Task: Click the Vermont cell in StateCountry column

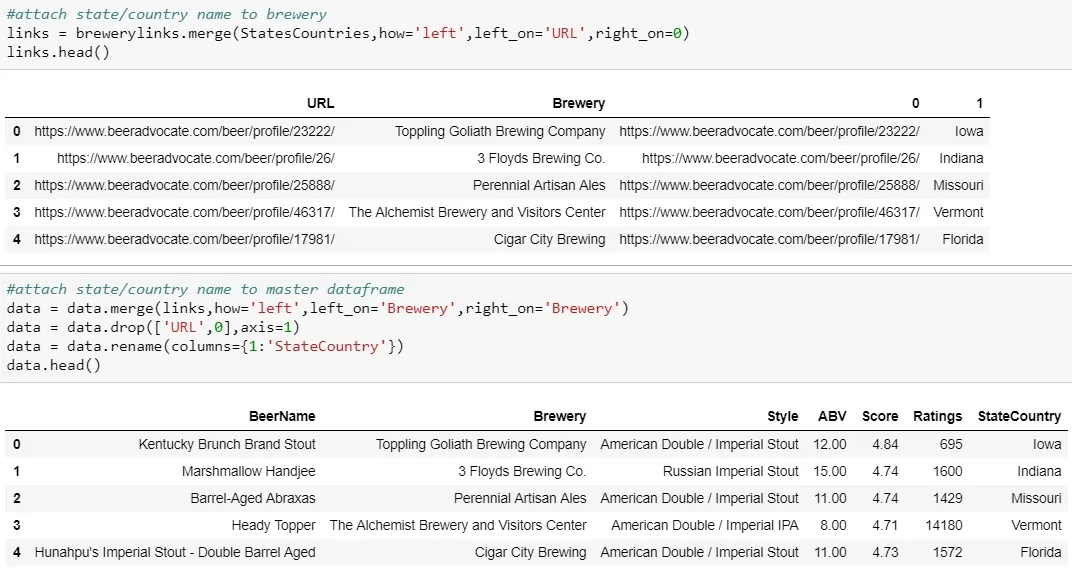Action: pos(1036,525)
